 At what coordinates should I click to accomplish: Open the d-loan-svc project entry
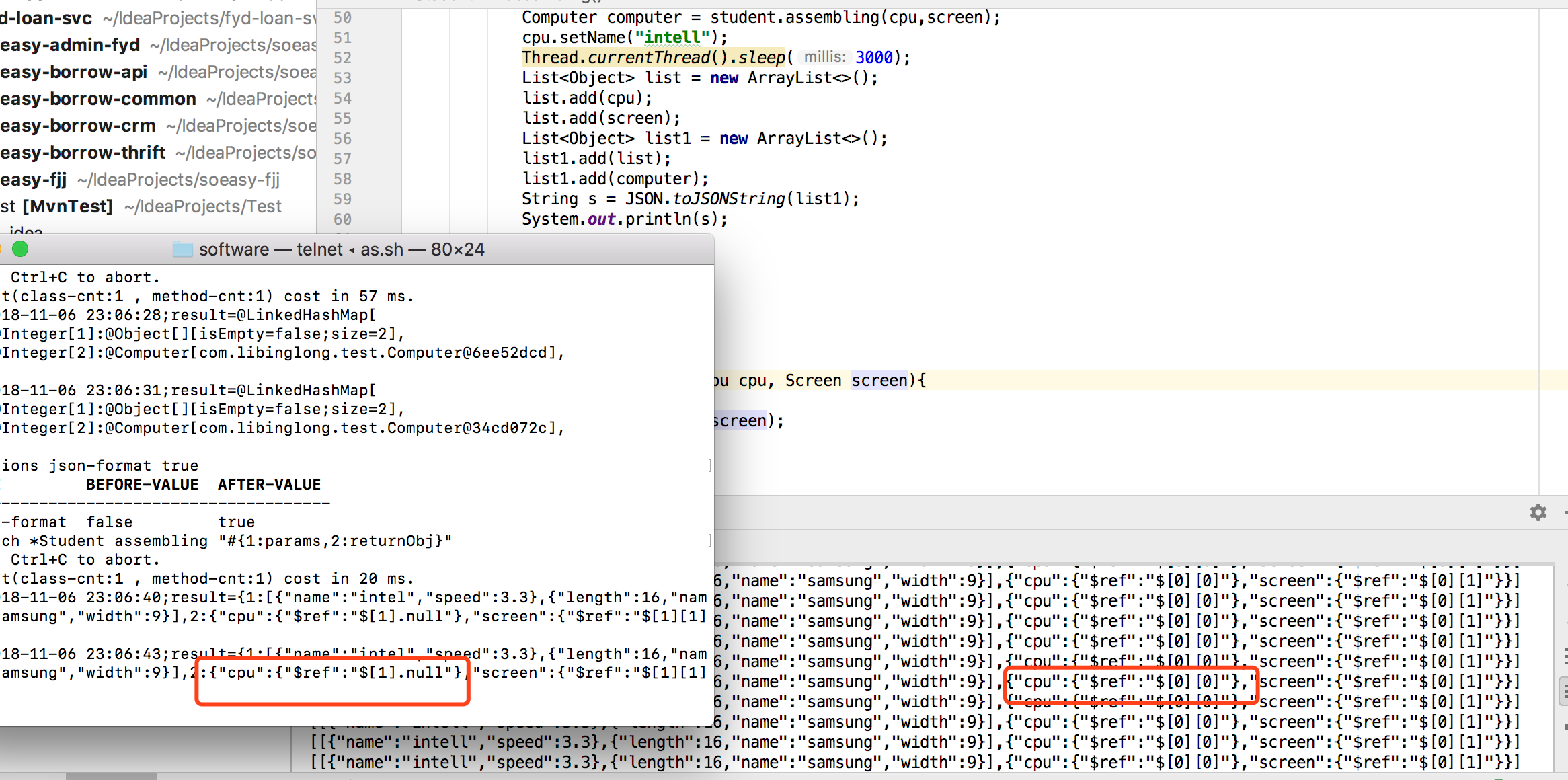click(x=47, y=18)
